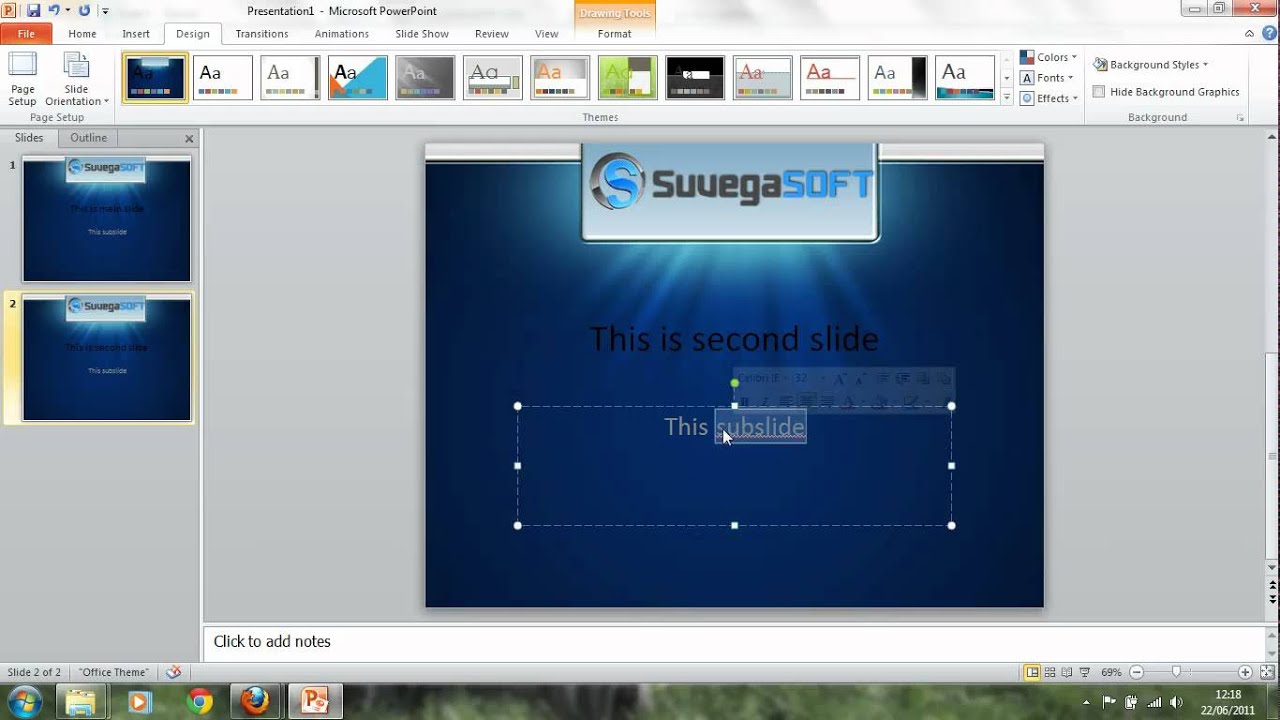Switch to the Review ribbon tab
Viewport: 1280px width, 720px height.
(x=492, y=34)
